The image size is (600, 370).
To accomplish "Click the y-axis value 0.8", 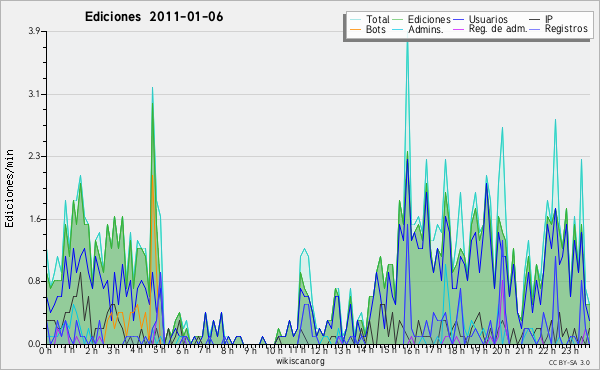I will [34, 282].
